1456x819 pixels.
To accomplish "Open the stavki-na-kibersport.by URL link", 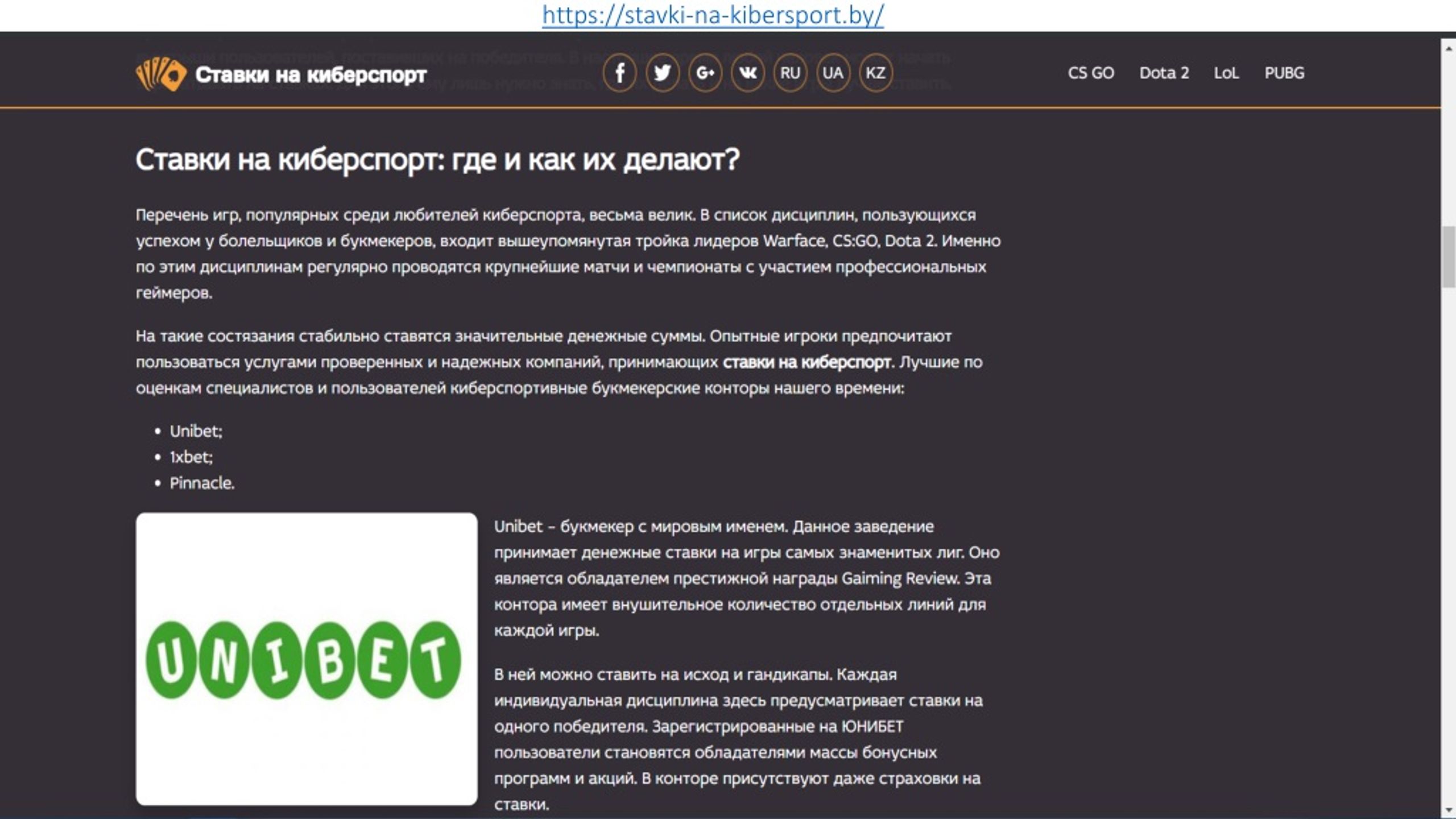I will click(713, 15).
